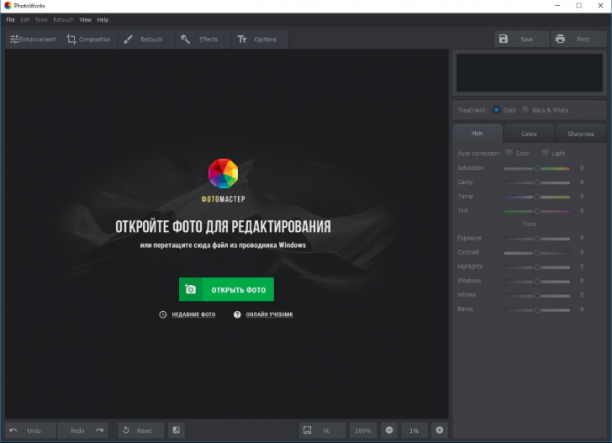Screen dimensions: 612x443
Task: Click the green ОТКРЫТЬ ФОТО button
Action: [x=226, y=289]
